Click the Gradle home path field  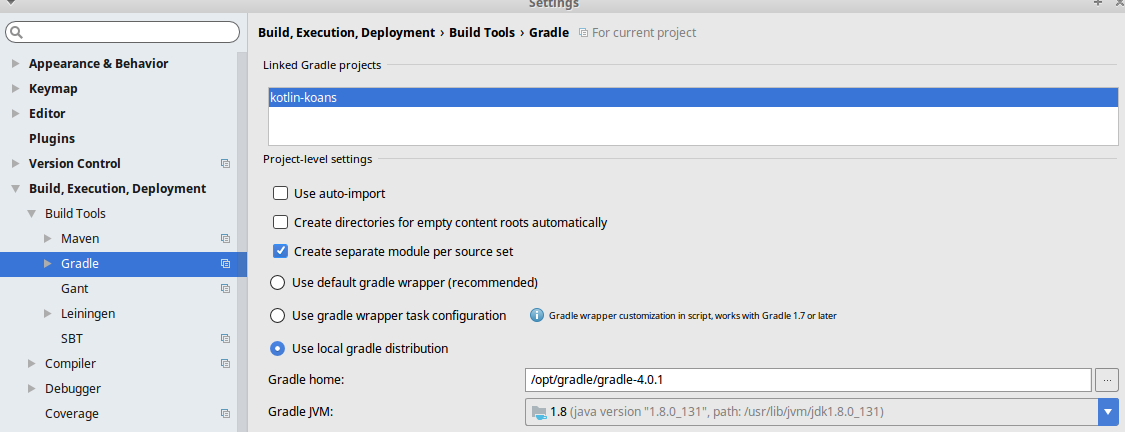[x=806, y=380]
